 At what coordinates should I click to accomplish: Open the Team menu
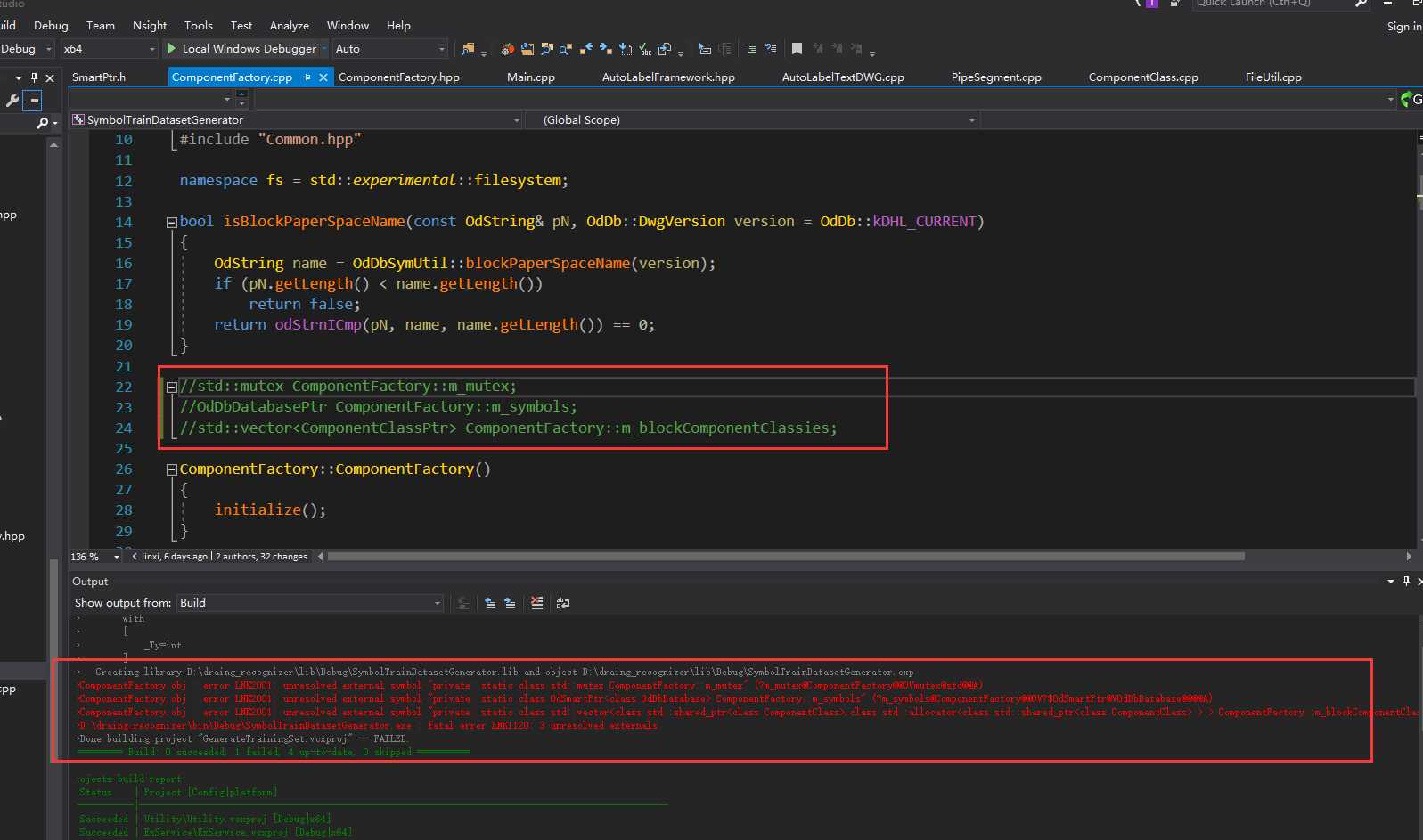coord(101,26)
